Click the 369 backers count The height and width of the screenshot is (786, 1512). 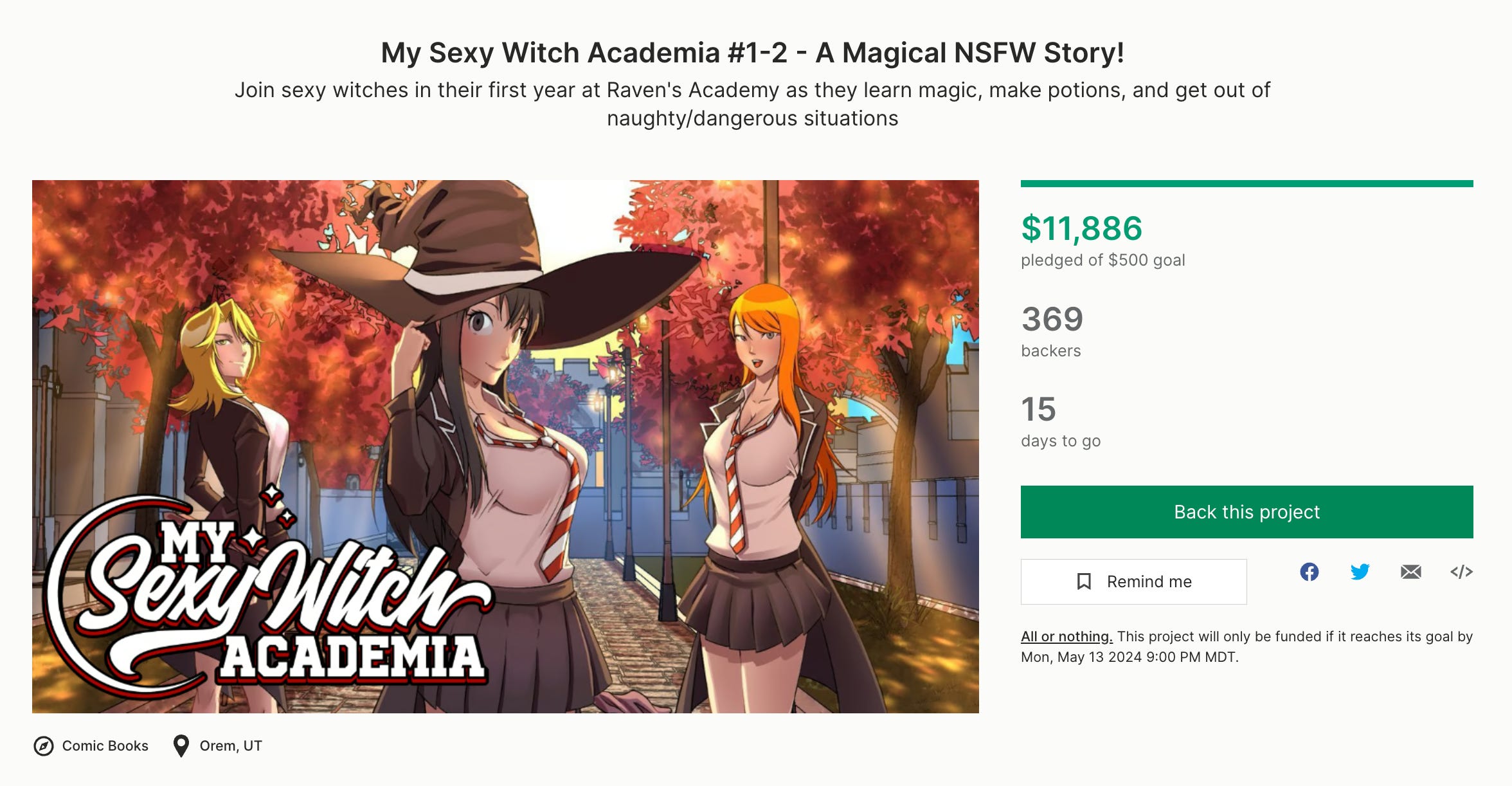tap(1052, 319)
